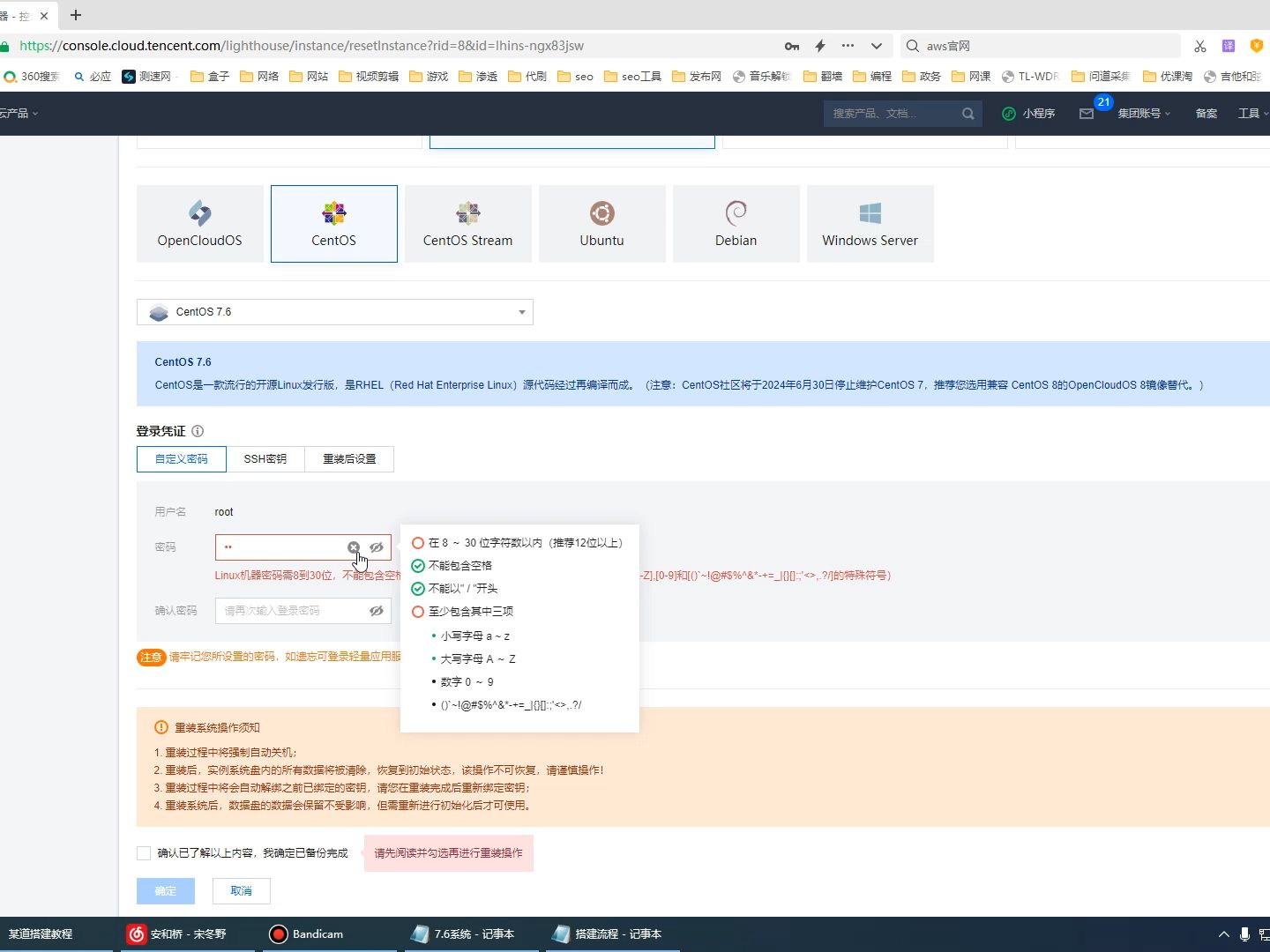This screenshot has height=952, width=1270.
Task: Open the TL-WDR bookmark
Action: click(1030, 77)
